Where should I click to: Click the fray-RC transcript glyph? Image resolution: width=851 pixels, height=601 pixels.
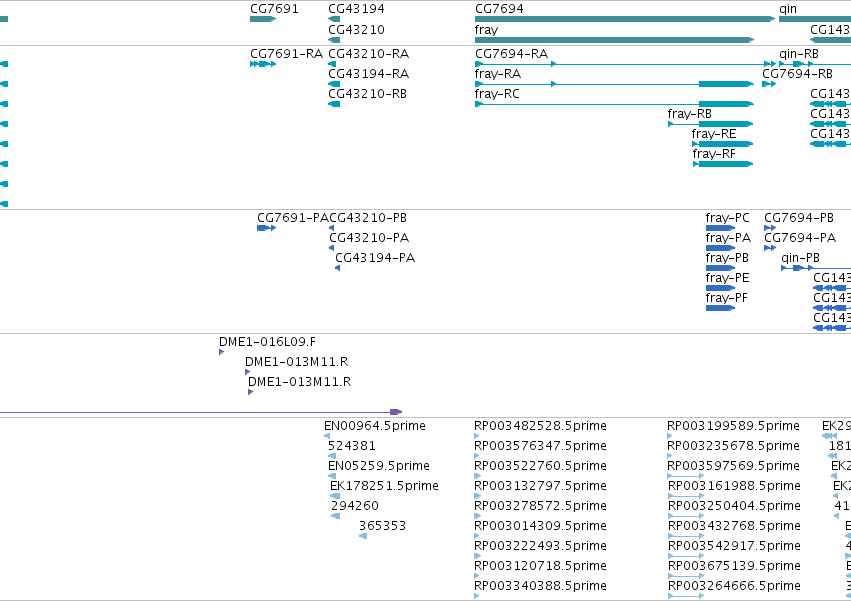[614, 104]
